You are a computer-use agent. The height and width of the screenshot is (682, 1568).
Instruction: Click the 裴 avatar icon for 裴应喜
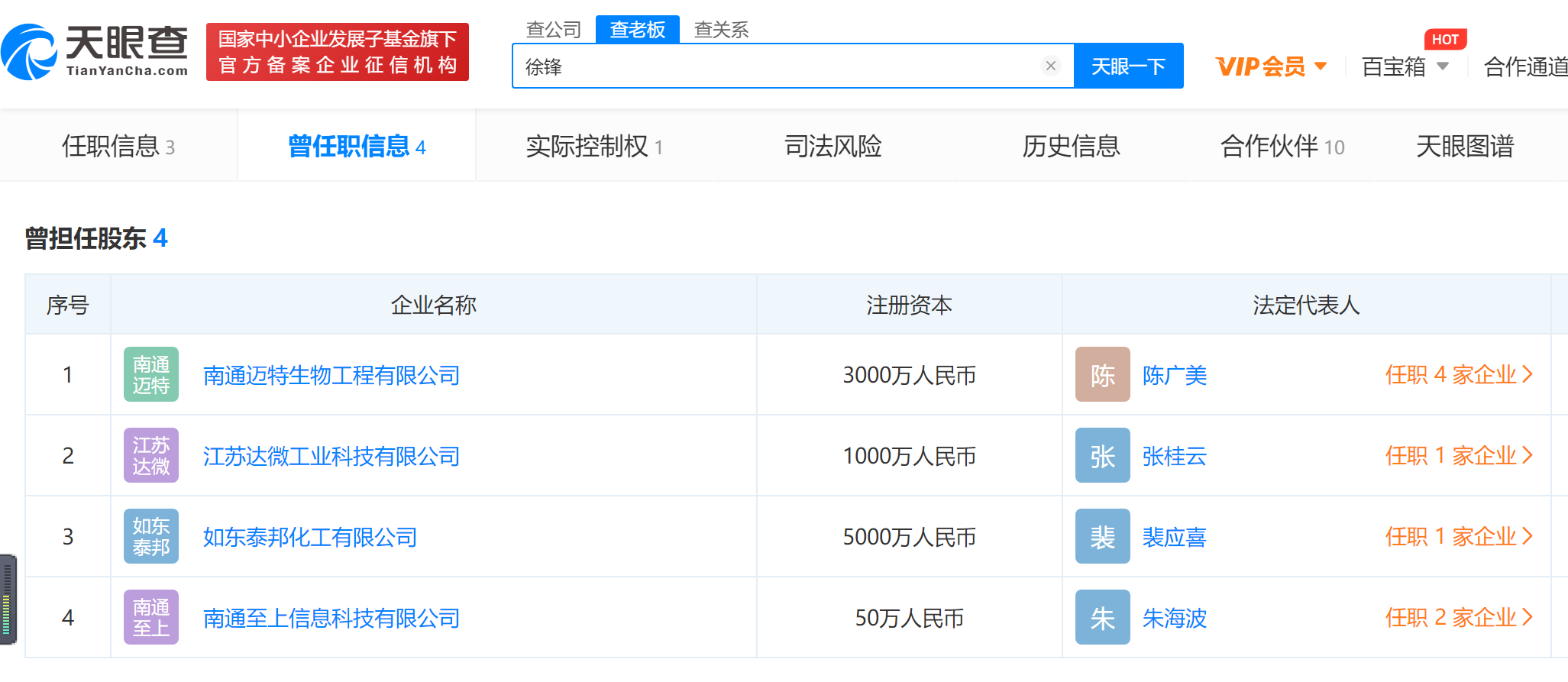[x=1102, y=537]
